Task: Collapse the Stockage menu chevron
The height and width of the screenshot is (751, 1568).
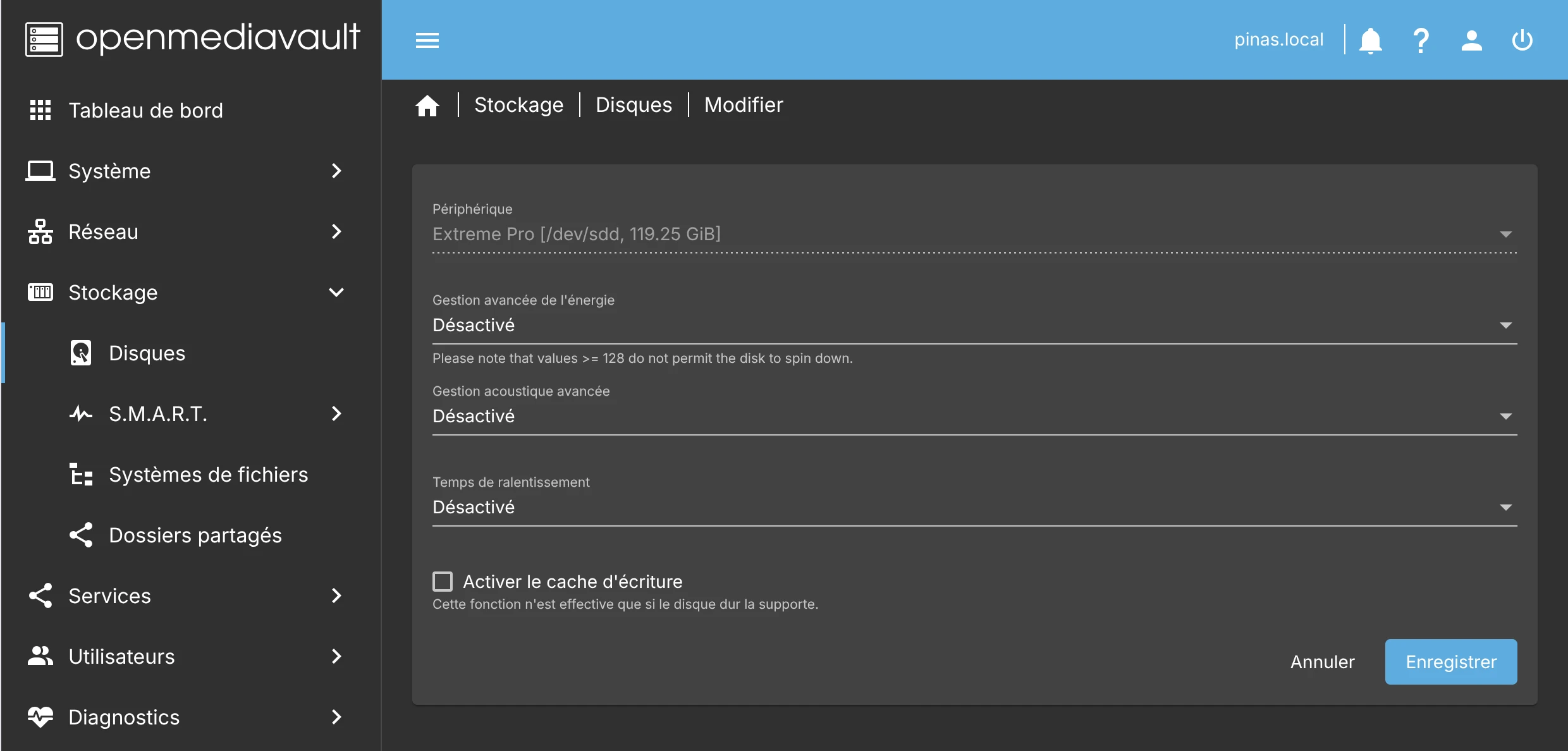Action: (x=336, y=292)
